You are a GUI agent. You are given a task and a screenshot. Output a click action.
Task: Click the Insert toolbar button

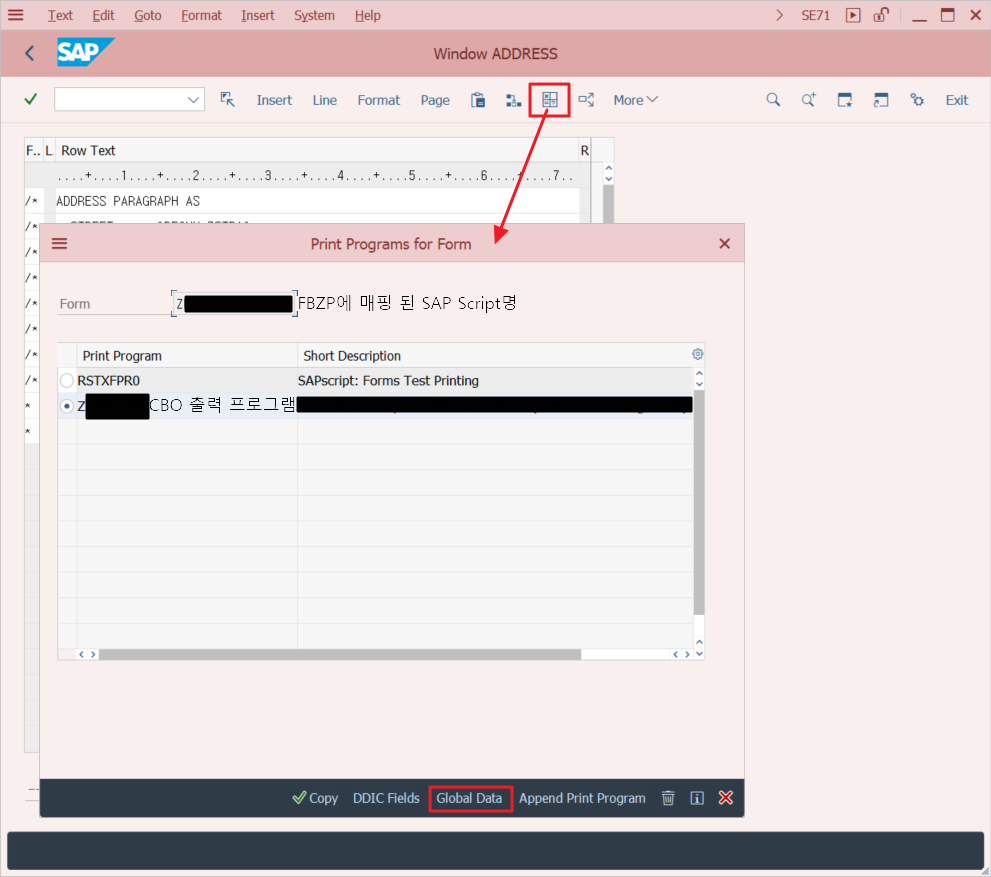pos(274,100)
